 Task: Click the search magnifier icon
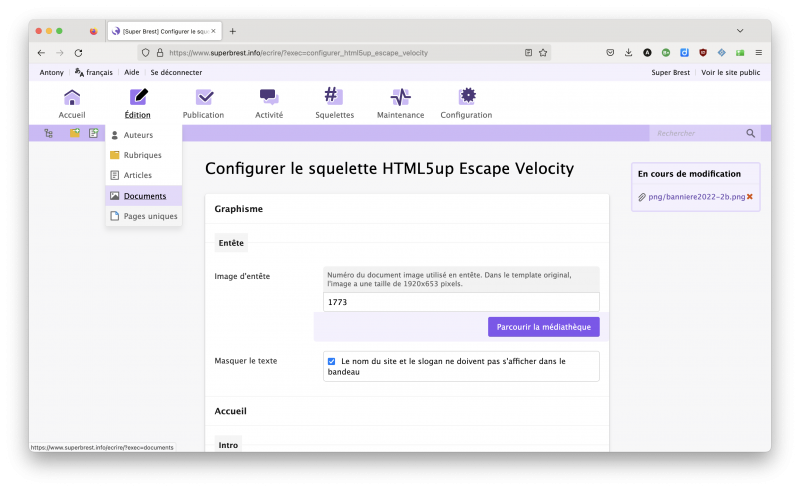tap(751, 133)
